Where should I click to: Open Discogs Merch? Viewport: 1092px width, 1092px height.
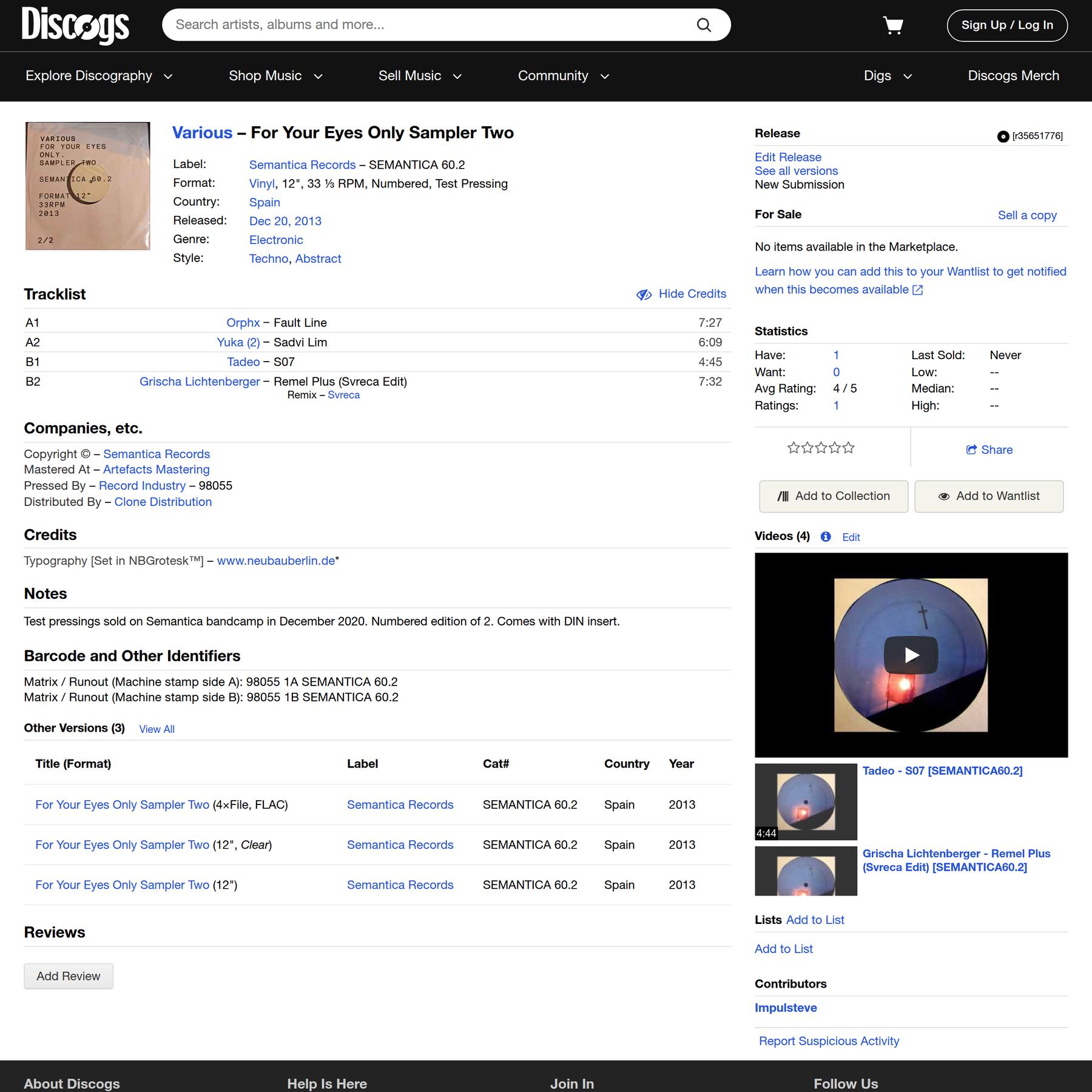[x=1013, y=76]
